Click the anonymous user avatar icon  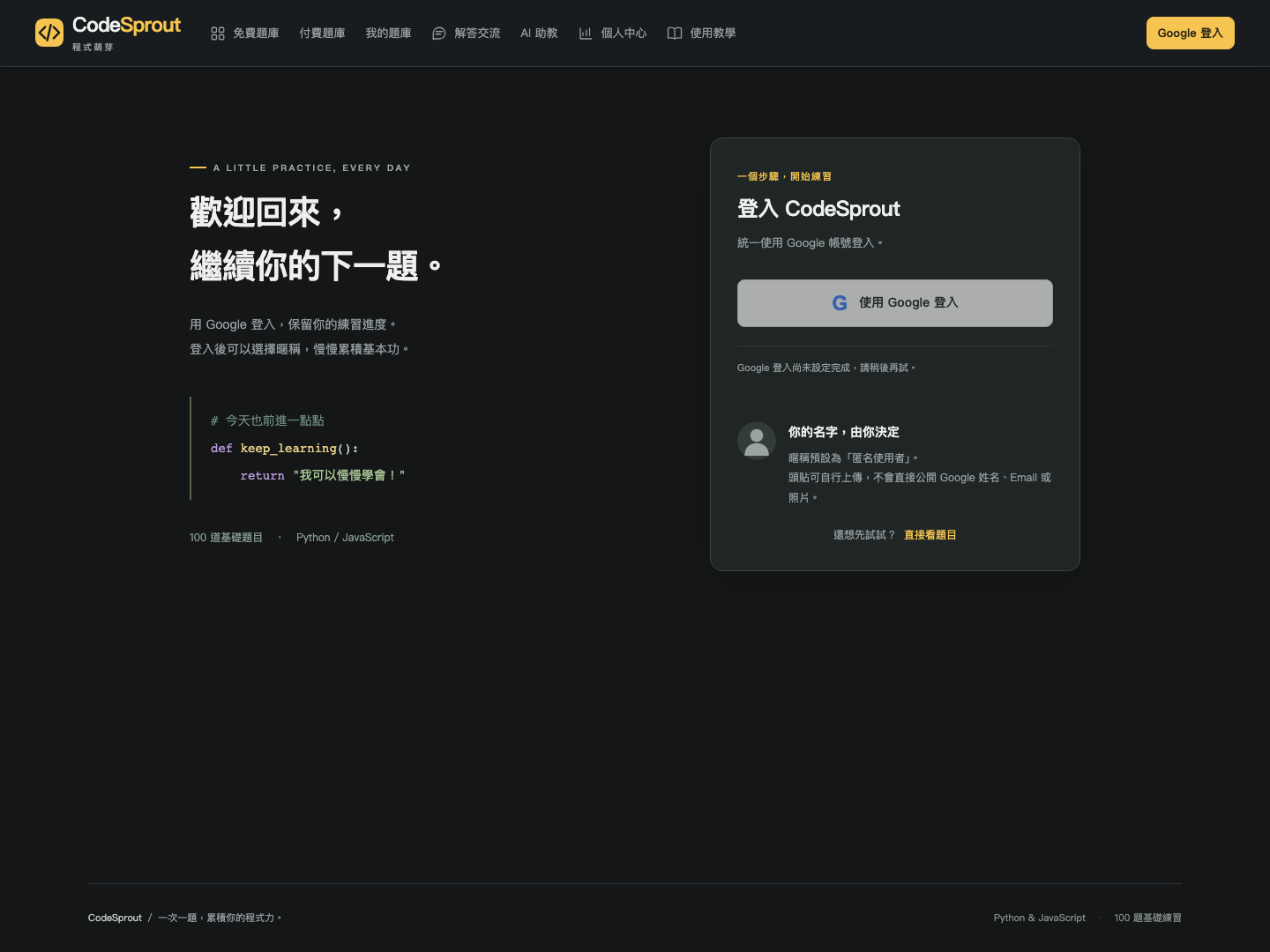pyautogui.click(x=757, y=441)
